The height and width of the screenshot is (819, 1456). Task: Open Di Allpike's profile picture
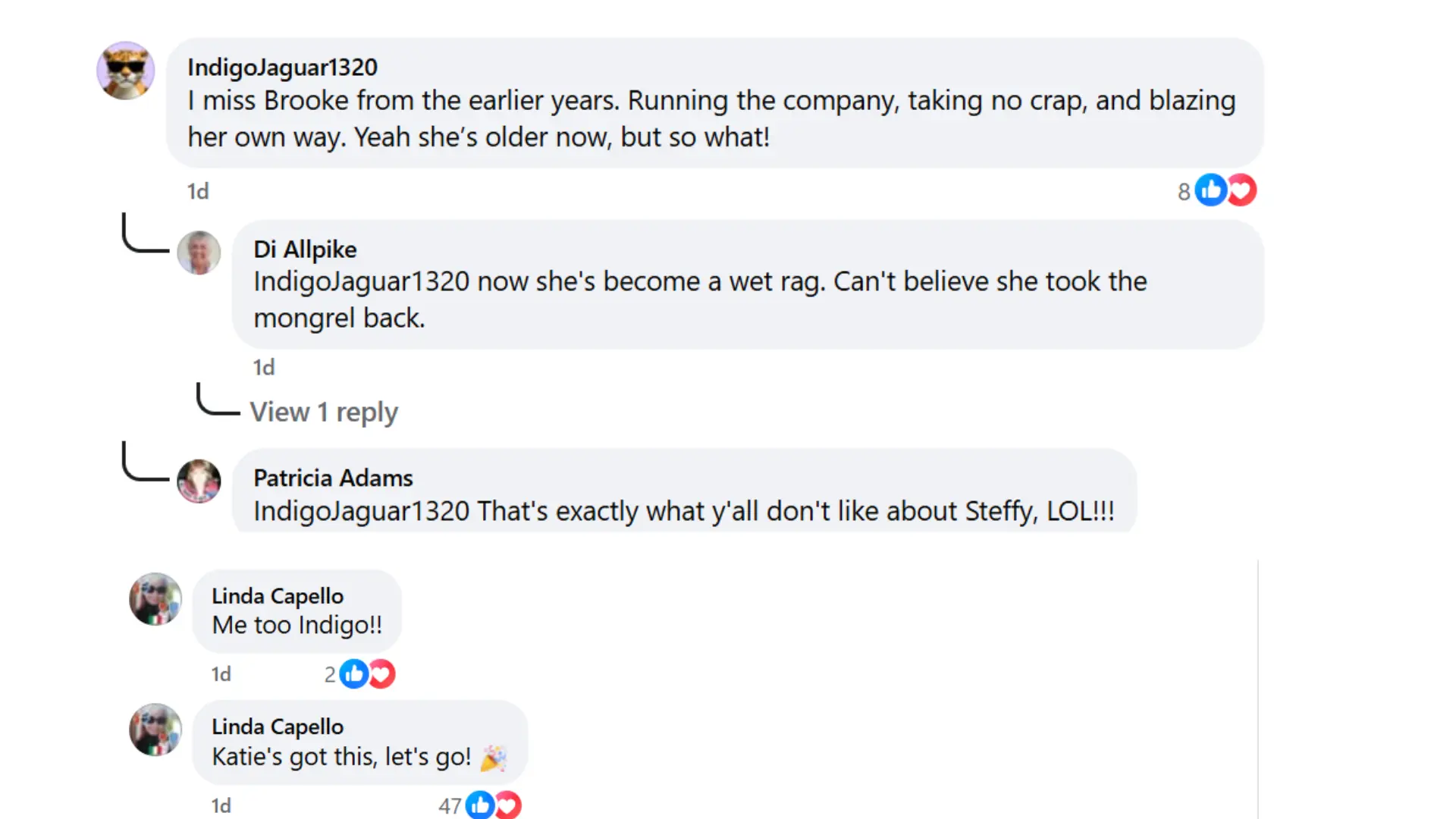199,253
